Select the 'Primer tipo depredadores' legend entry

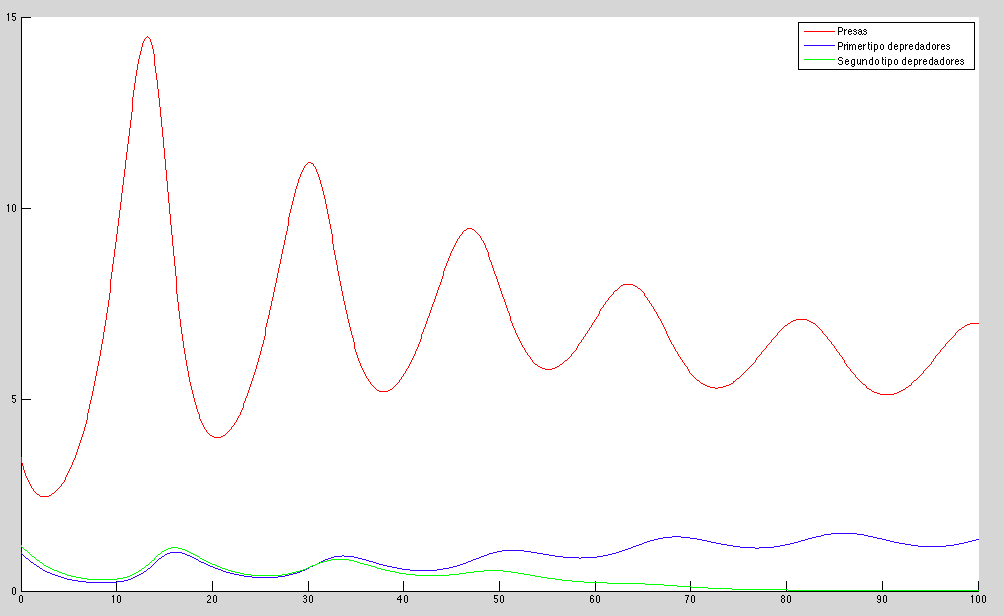click(x=893, y=46)
